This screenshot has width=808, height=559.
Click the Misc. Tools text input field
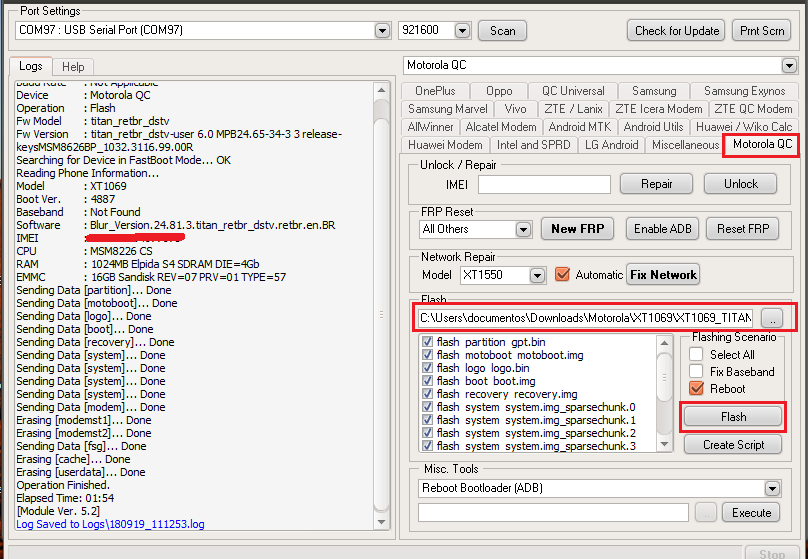(553, 513)
